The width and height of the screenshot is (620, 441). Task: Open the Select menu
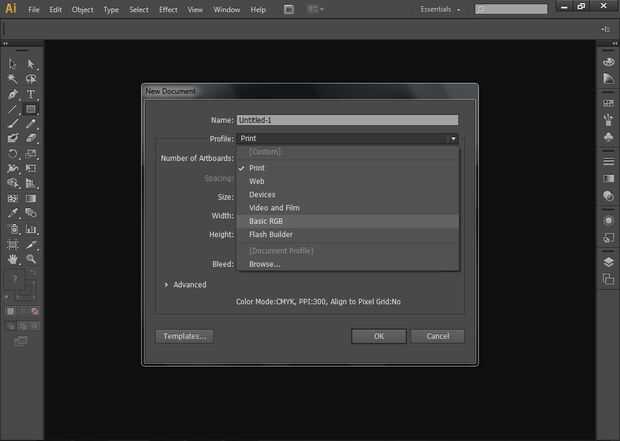(x=139, y=10)
